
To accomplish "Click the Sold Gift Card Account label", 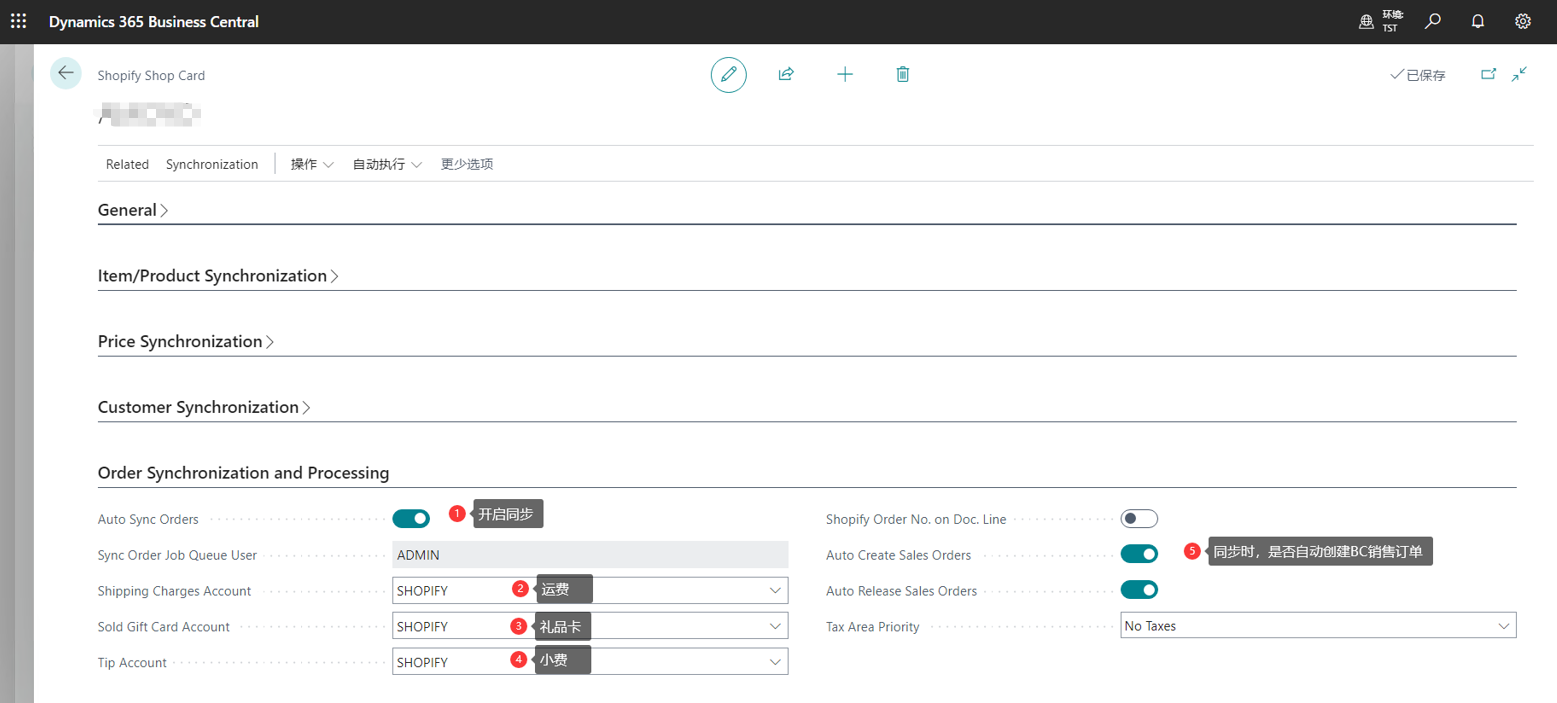I will tap(164, 627).
